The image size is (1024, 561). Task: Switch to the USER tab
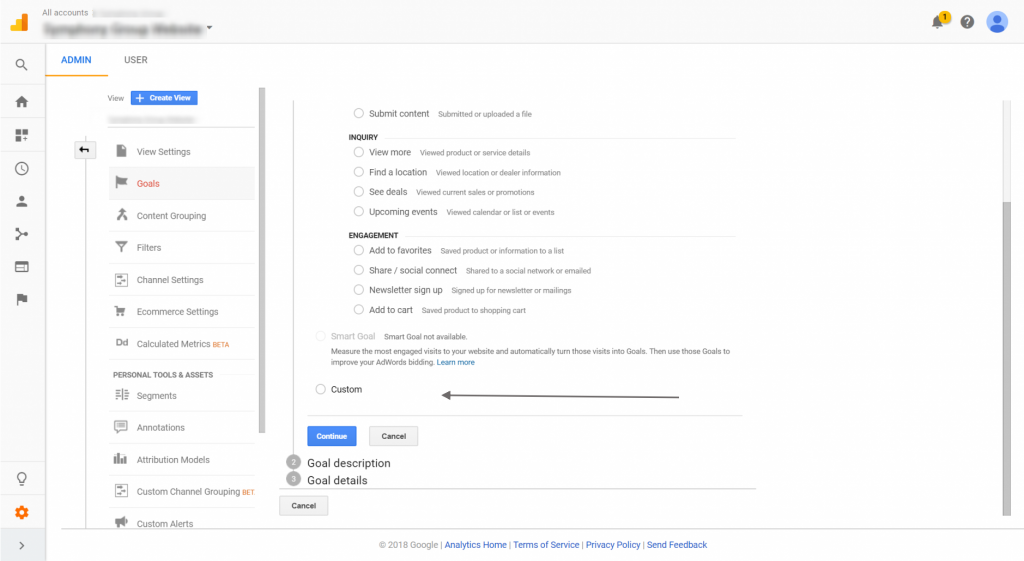click(x=136, y=60)
